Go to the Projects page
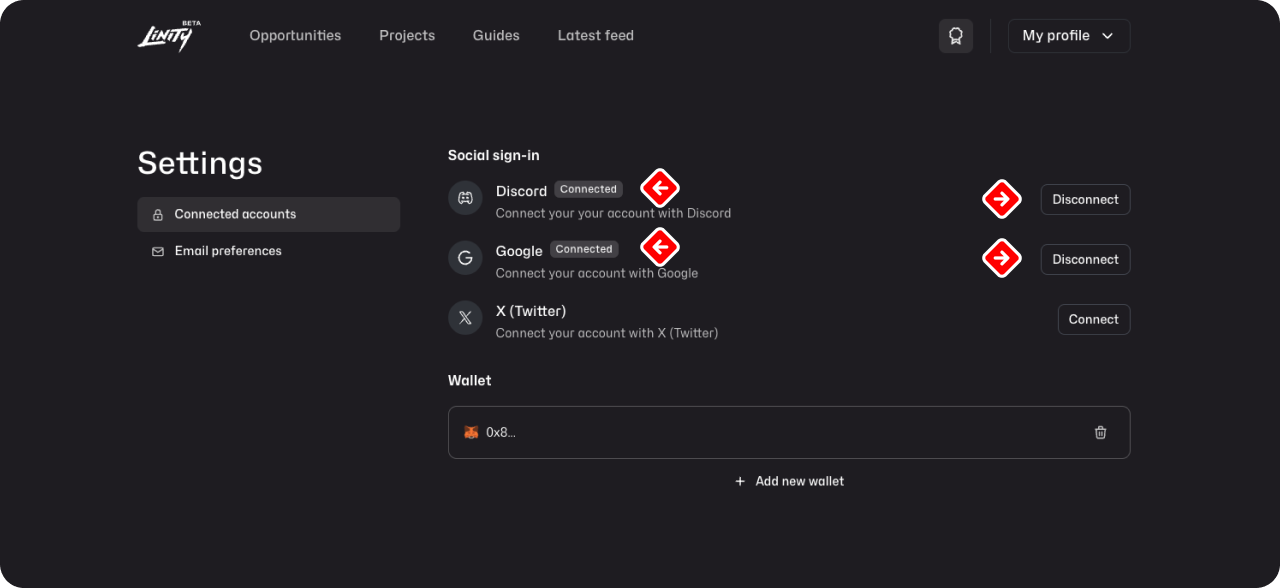 click(407, 36)
